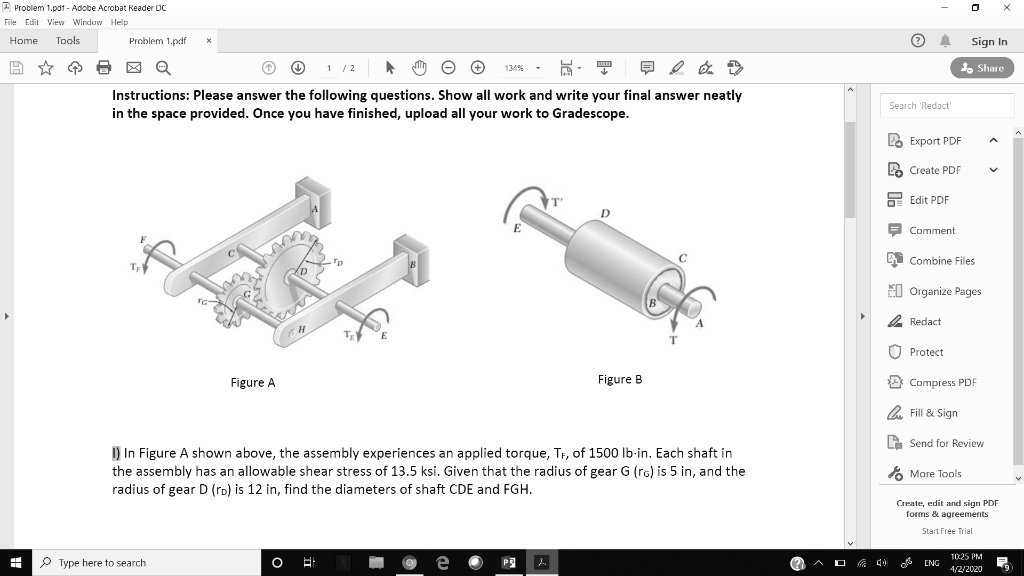This screenshot has height=576, width=1024.
Task: Open the Edit menu
Action: (x=31, y=21)
